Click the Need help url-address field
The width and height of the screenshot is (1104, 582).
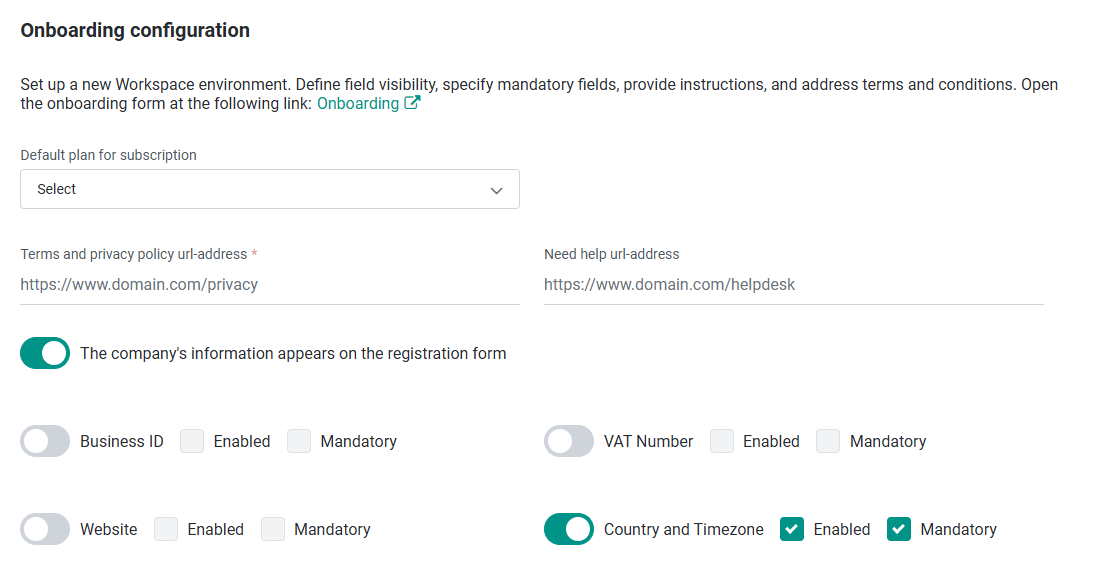point(793,284)
